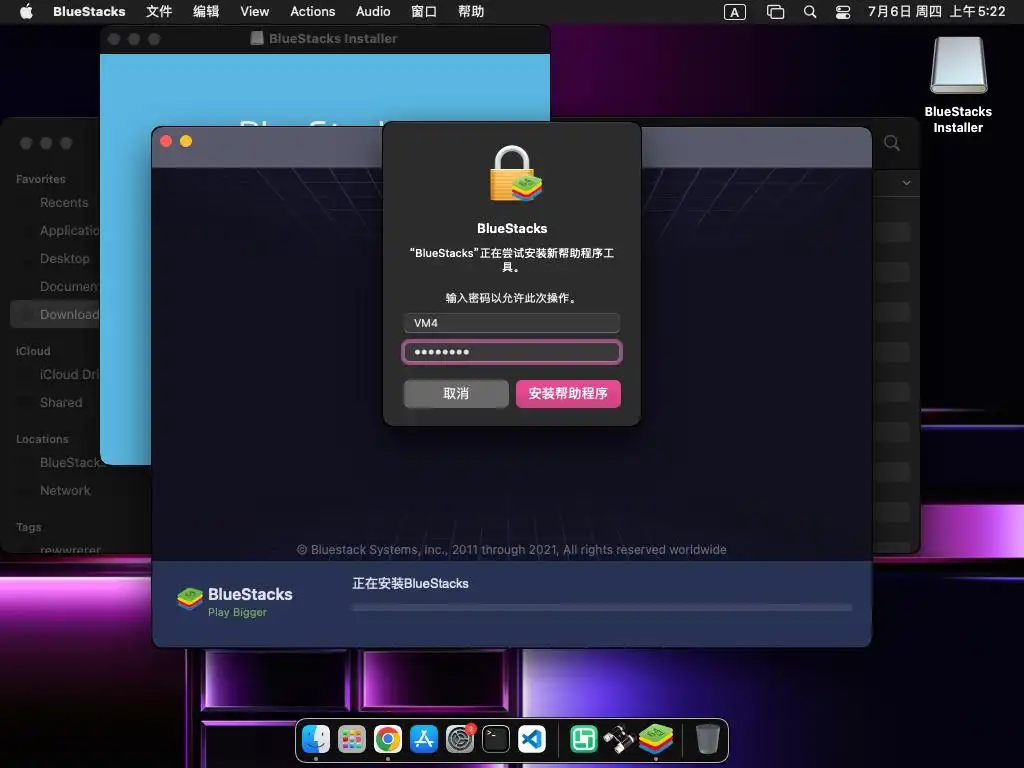
Task: Click 取消 button in password dialog
Action: 456,394
